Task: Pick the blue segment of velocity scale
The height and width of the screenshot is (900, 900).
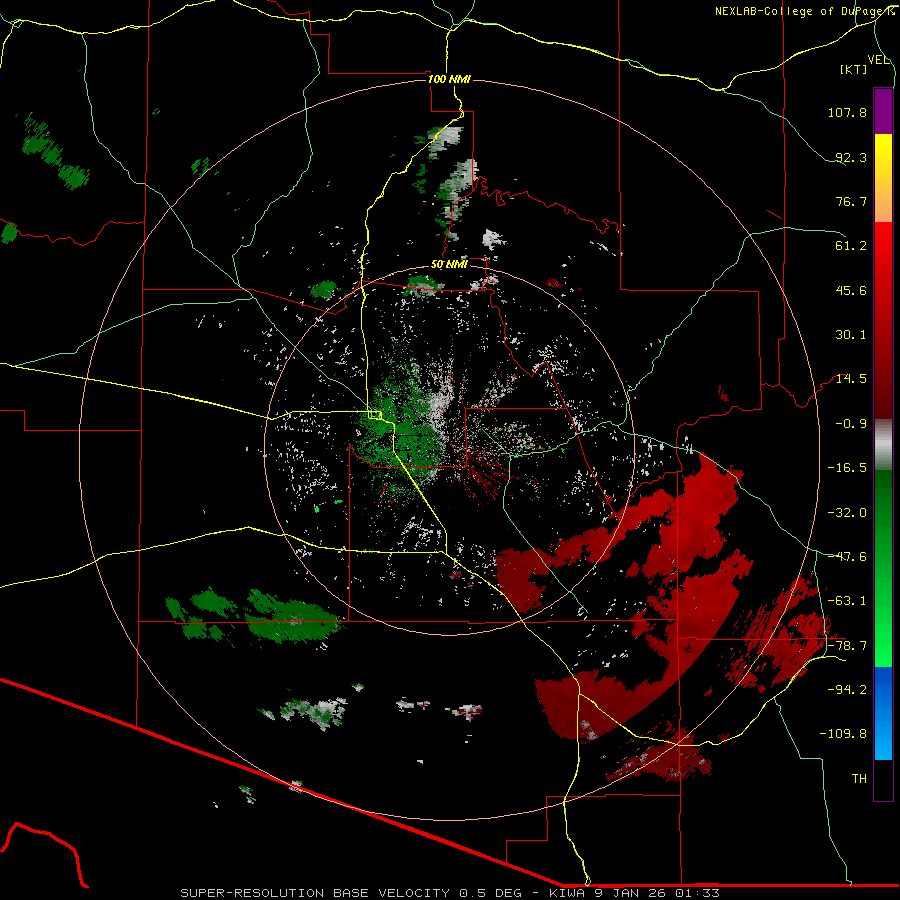Action: click(883, 713)
